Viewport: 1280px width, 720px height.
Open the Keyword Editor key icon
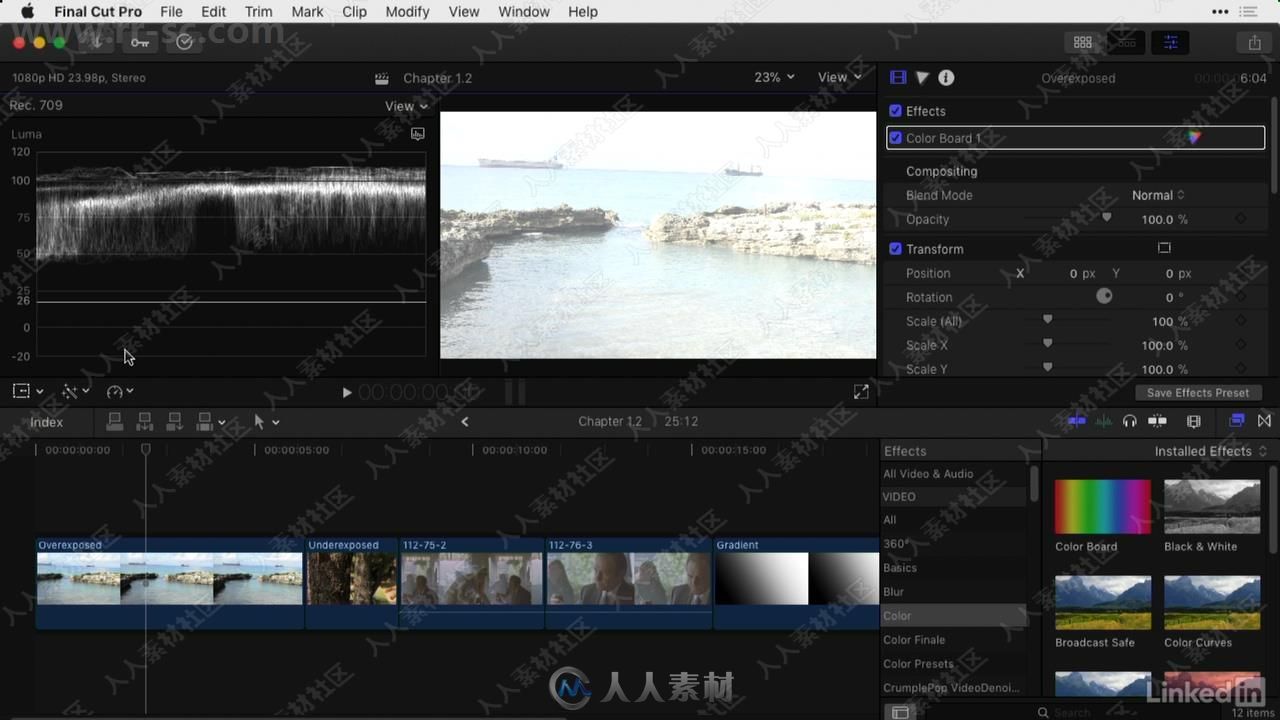coord(140,42)
